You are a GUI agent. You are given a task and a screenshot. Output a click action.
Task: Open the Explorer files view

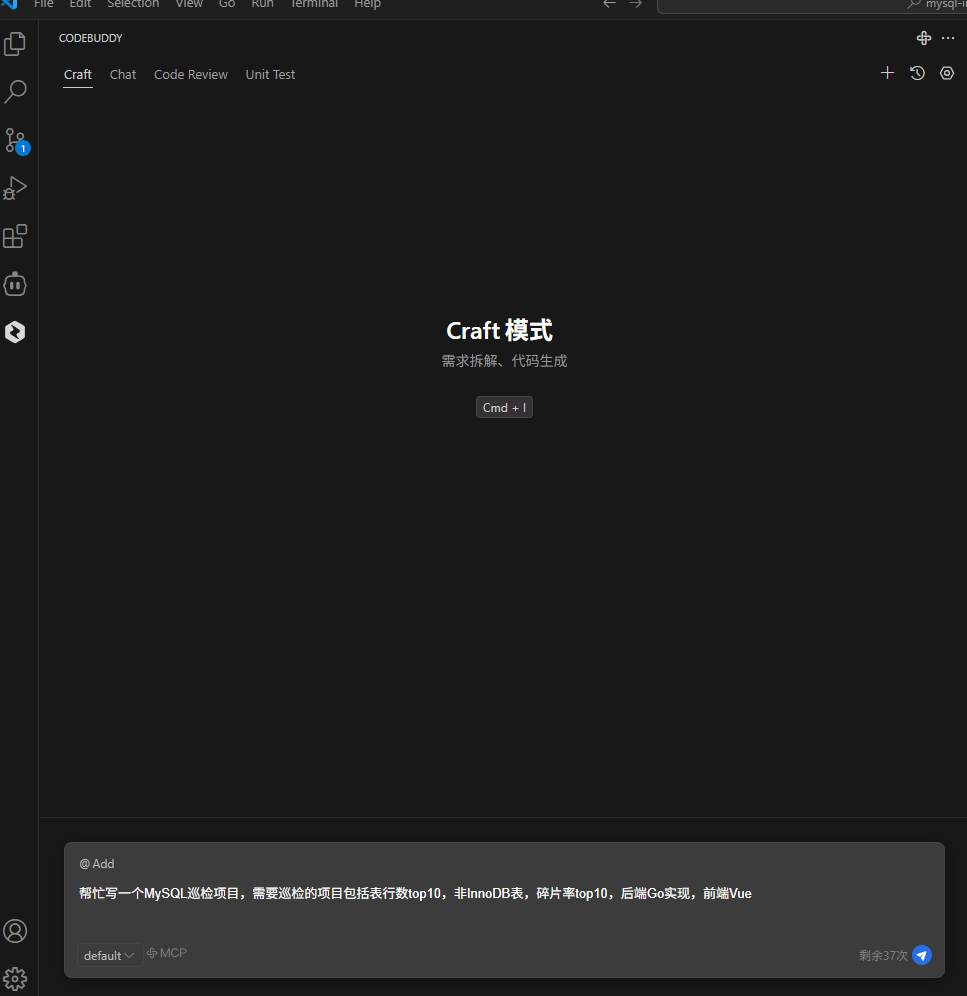(x=15, y=44)
